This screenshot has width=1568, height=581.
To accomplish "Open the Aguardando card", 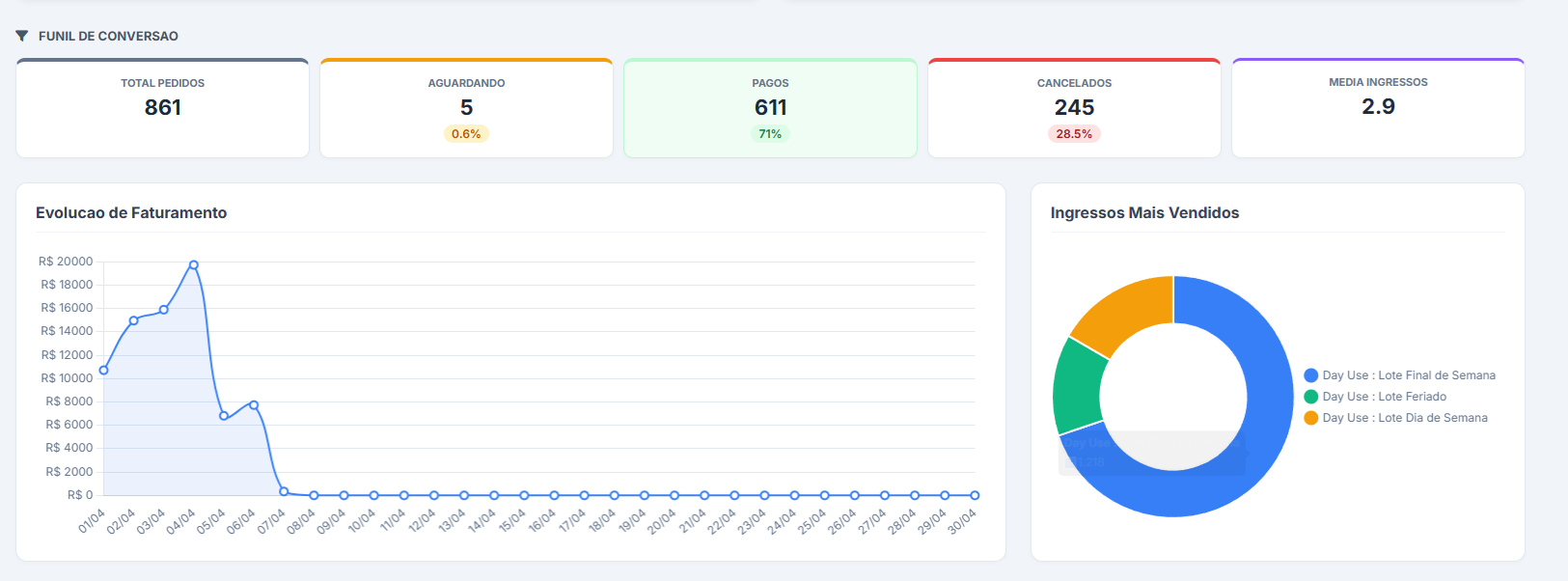I will [466, 108].
